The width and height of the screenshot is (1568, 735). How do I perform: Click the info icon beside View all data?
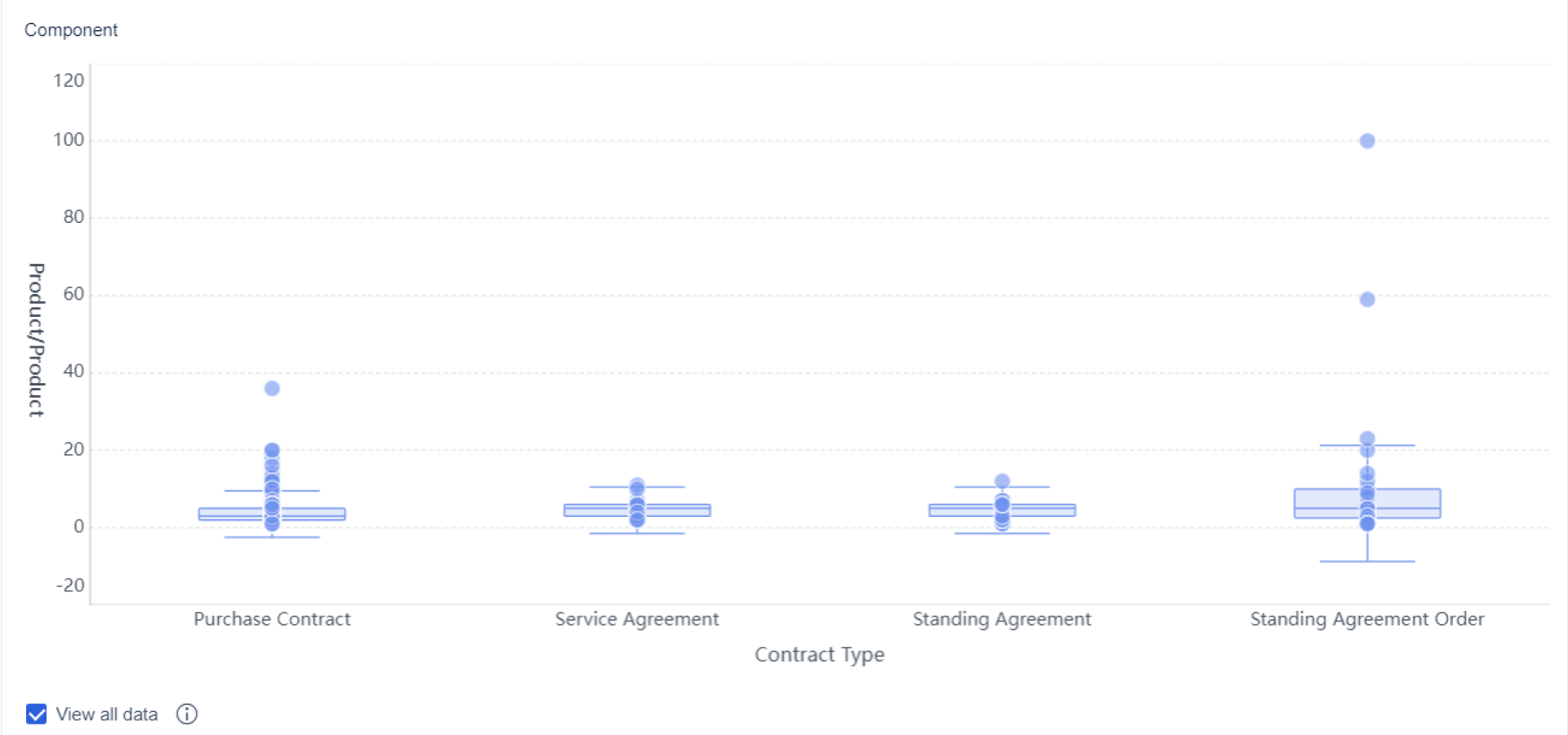pos(187,715)
